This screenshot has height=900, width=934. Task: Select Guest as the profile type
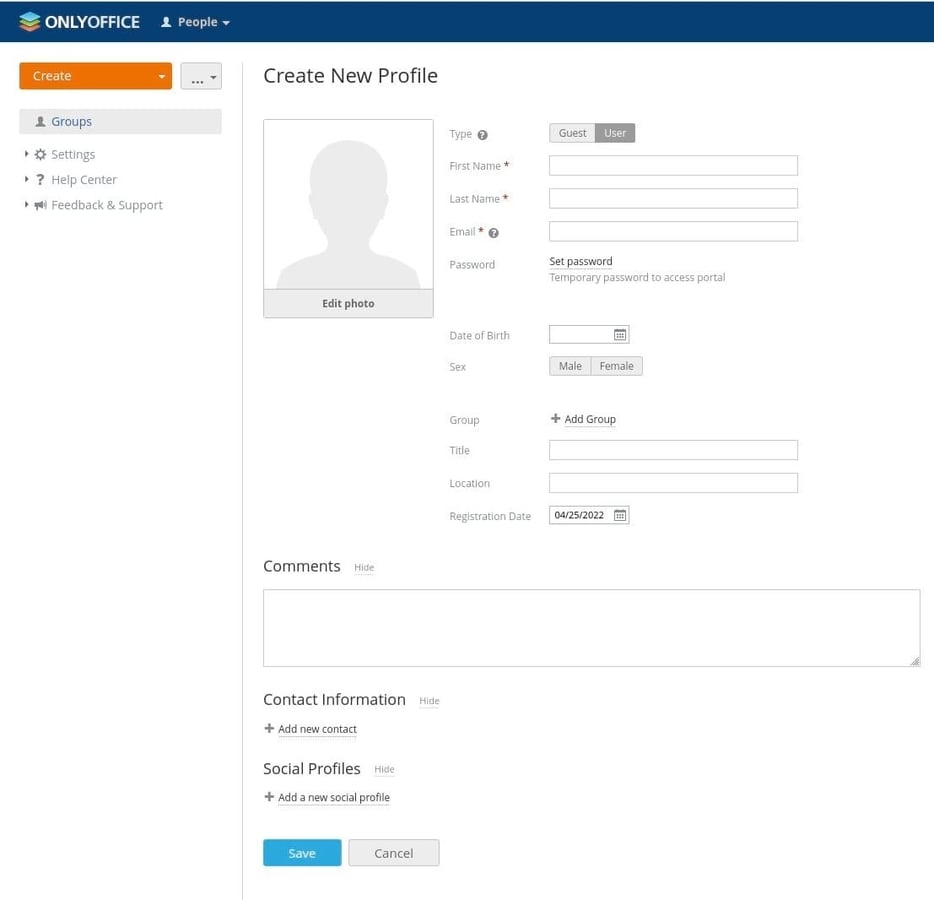pos(571,132)
